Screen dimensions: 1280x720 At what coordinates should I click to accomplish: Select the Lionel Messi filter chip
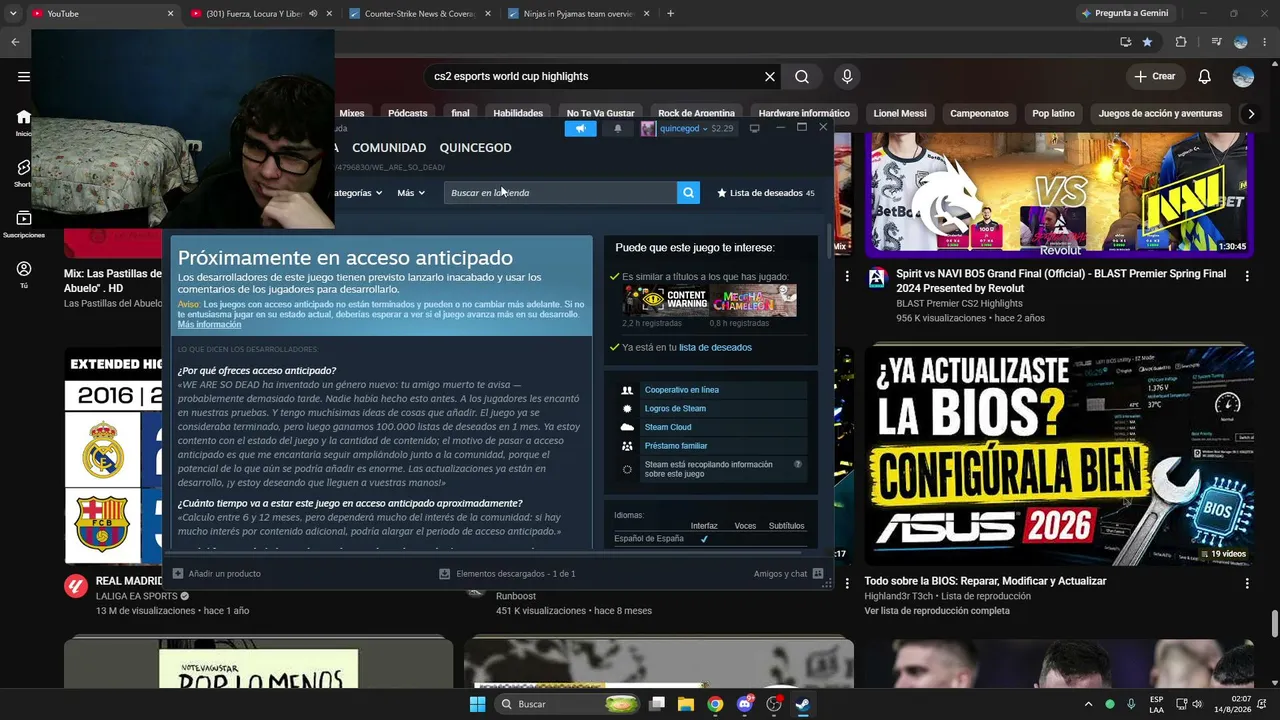[900, 113]
